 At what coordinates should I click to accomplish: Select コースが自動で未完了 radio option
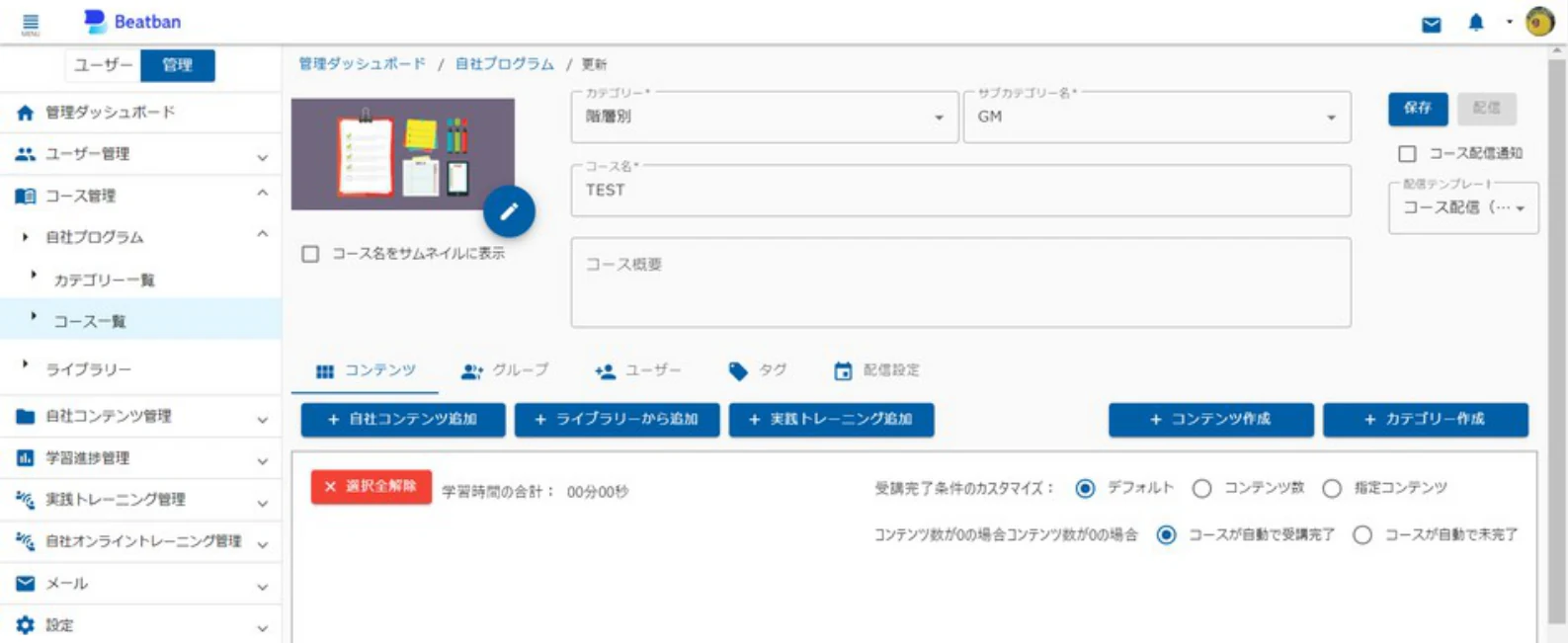1362,535
